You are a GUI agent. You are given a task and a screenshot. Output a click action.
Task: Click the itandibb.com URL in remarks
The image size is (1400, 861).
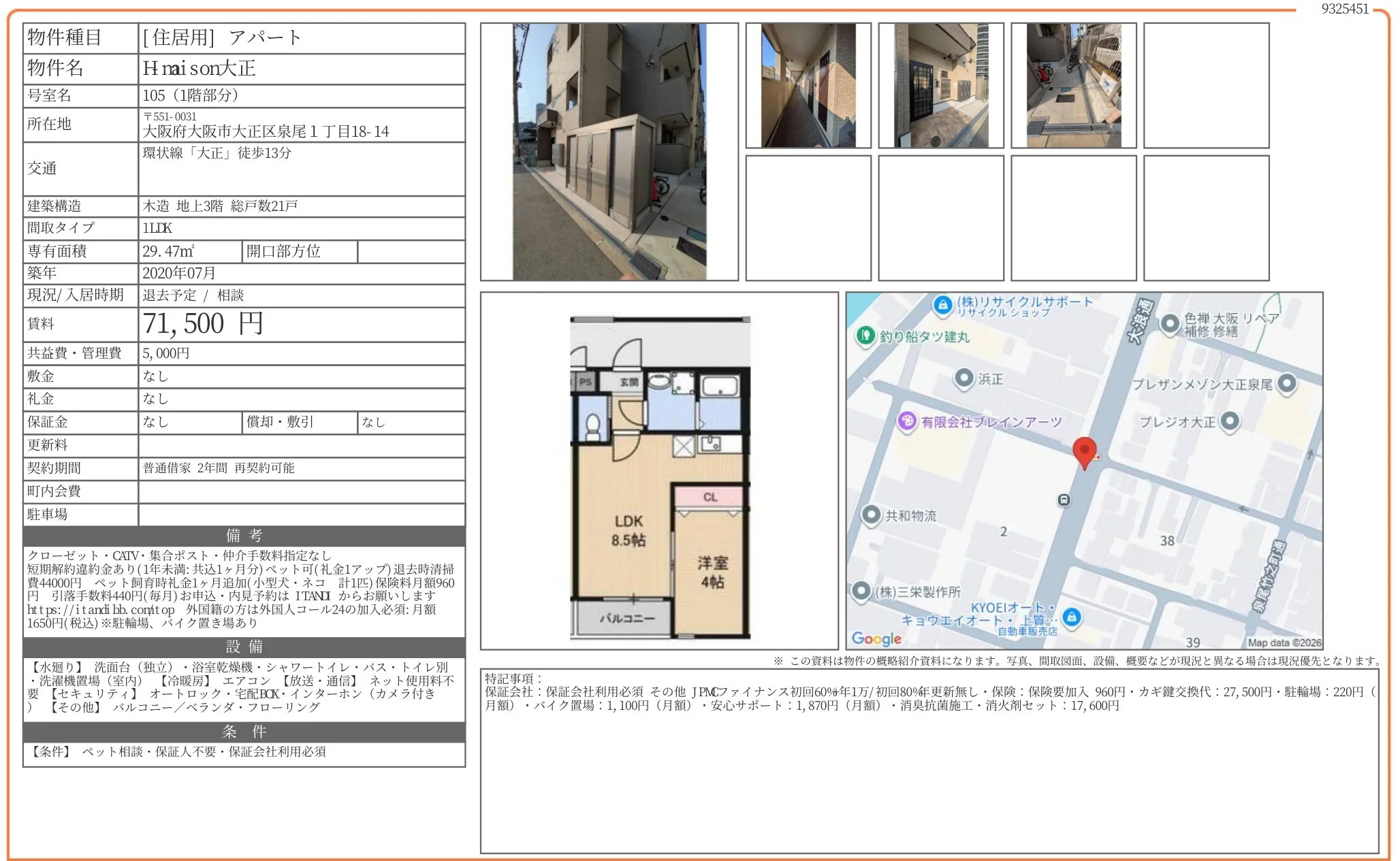click(x=101, y=610)
